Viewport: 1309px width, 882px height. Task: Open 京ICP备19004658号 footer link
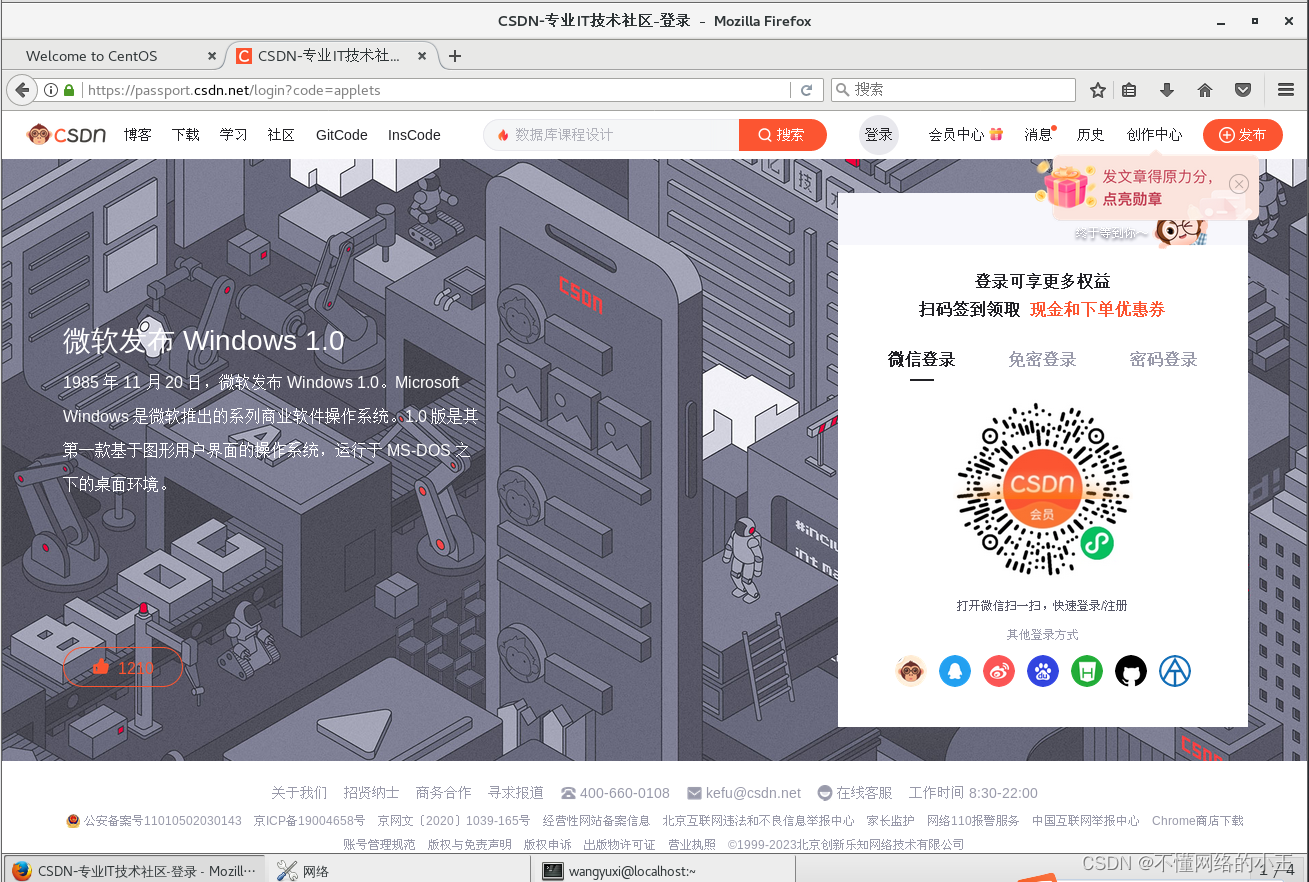[309, 821]
